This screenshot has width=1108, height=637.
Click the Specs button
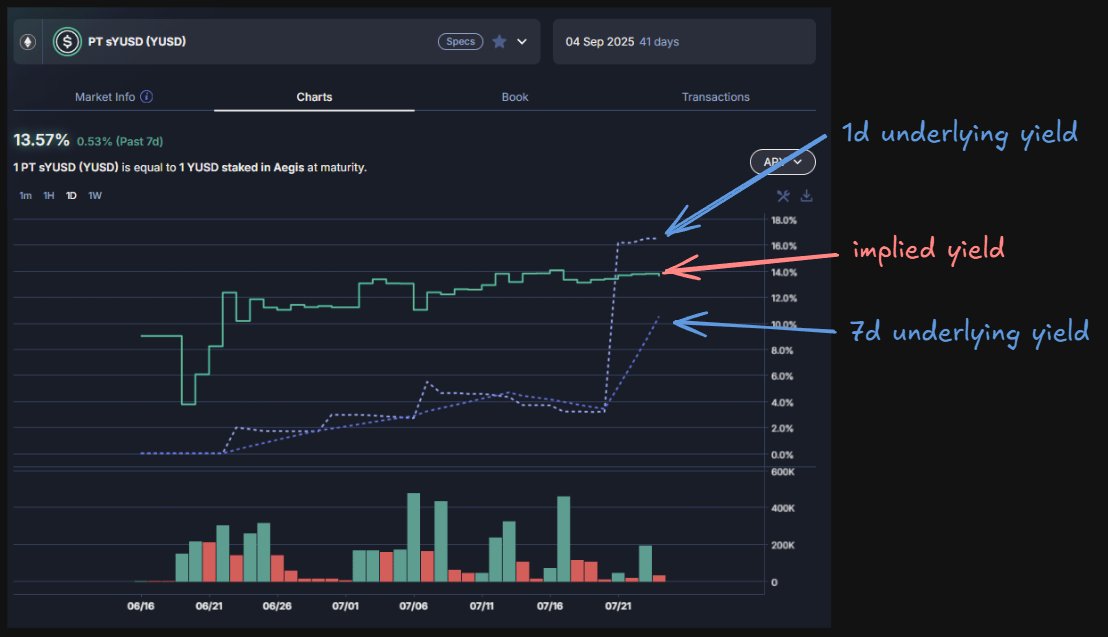(461, 42)
